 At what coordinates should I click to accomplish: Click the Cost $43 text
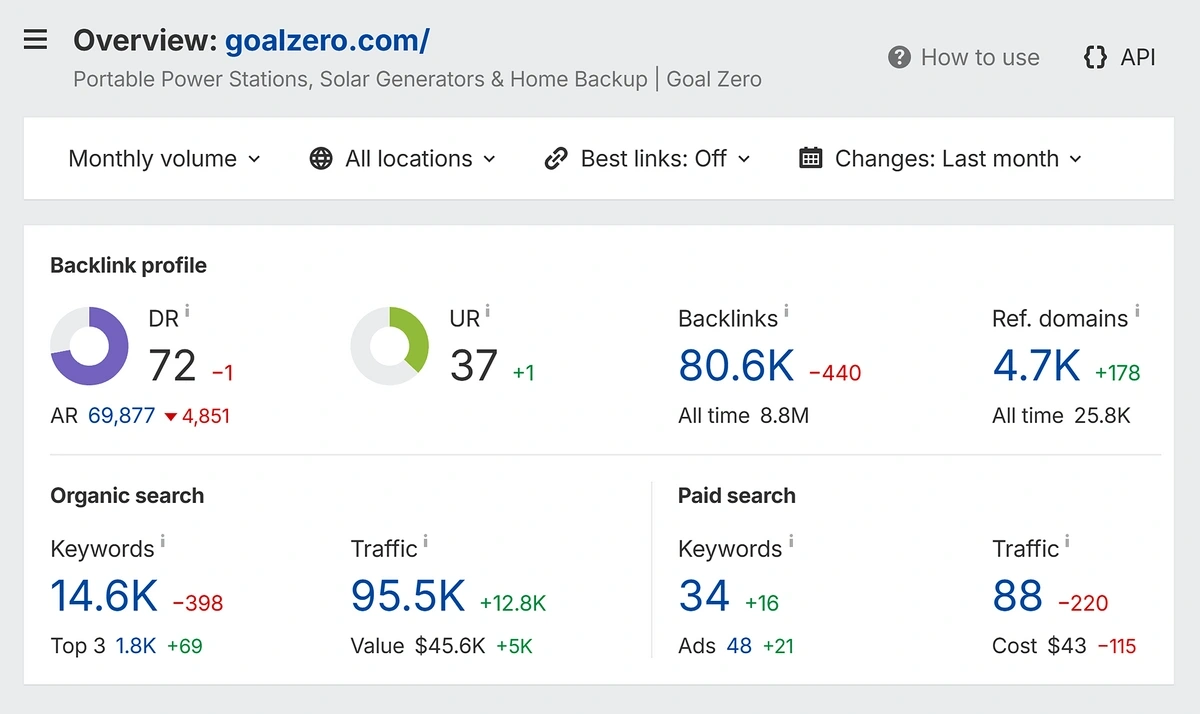(x=1039, y=646)
